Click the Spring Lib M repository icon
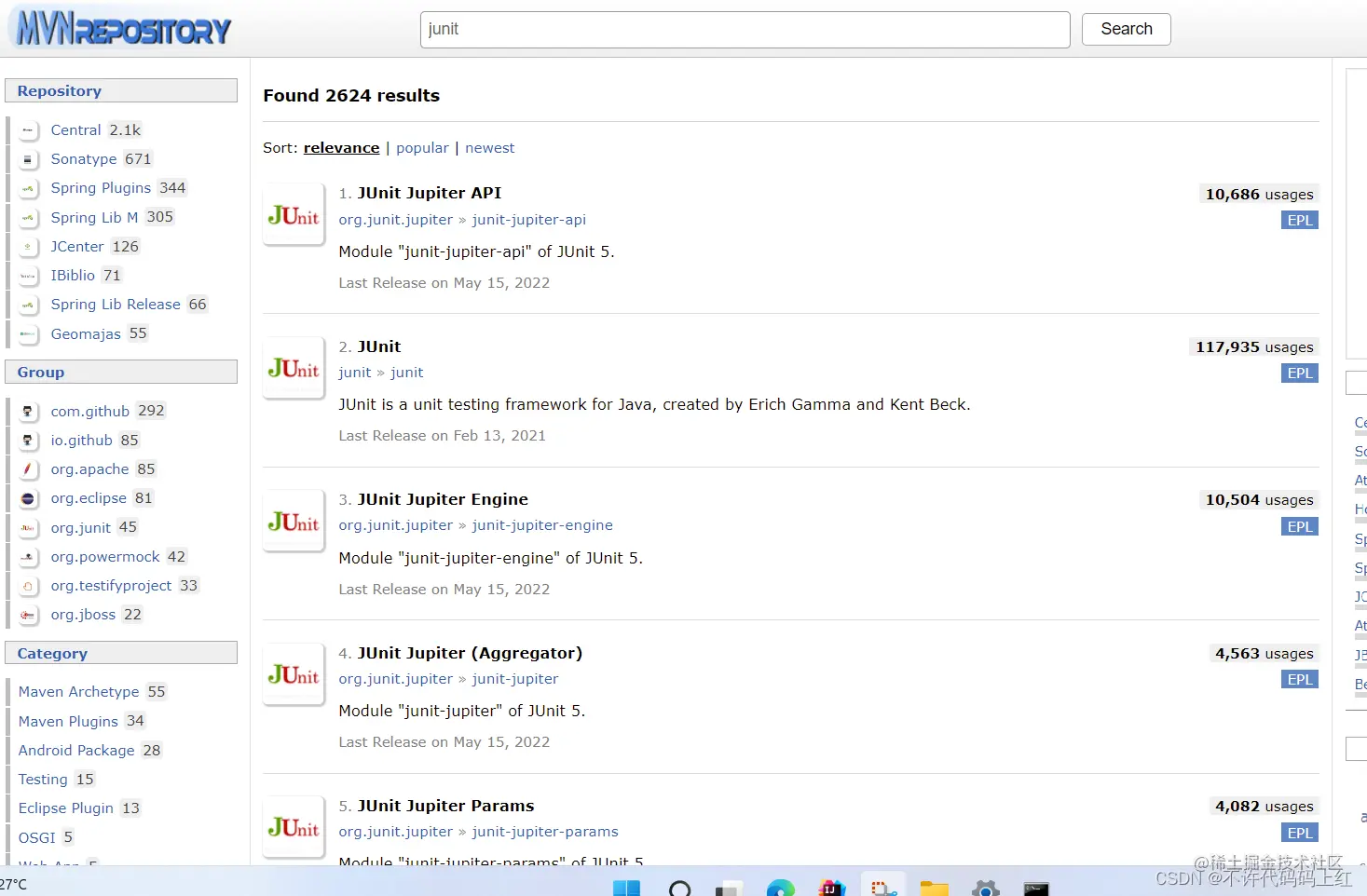 (28, 218)
